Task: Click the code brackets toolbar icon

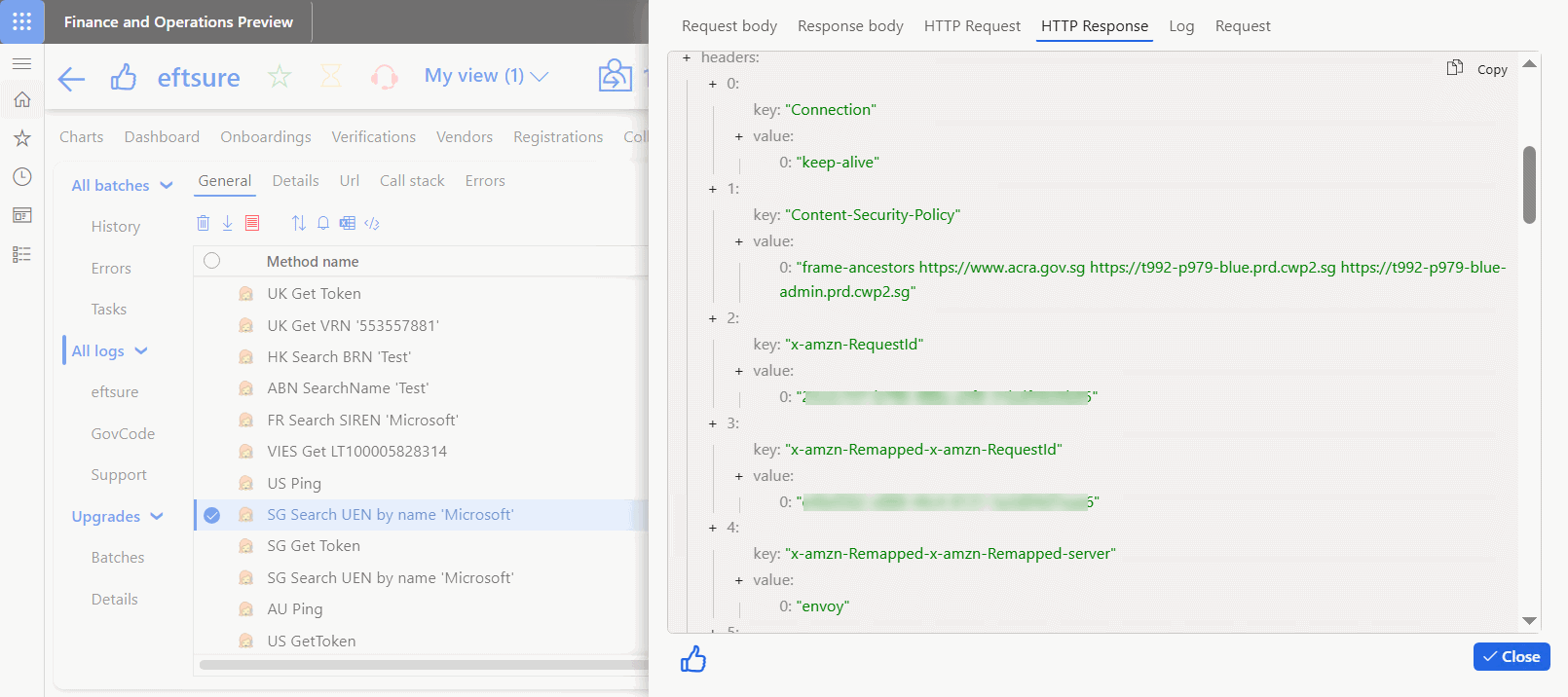Action: pos(372,223)
